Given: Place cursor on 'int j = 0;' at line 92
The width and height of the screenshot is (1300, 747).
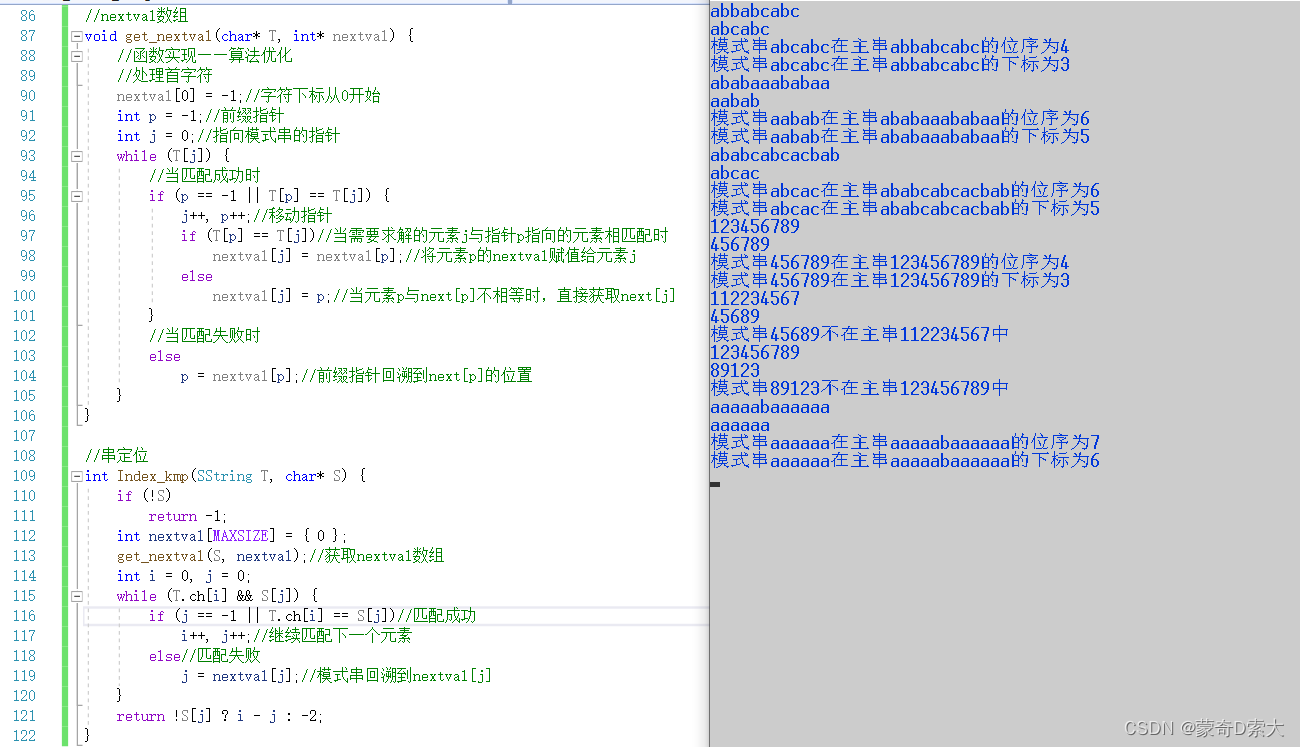Looking at the screenshot, I should tap(157, 136).
